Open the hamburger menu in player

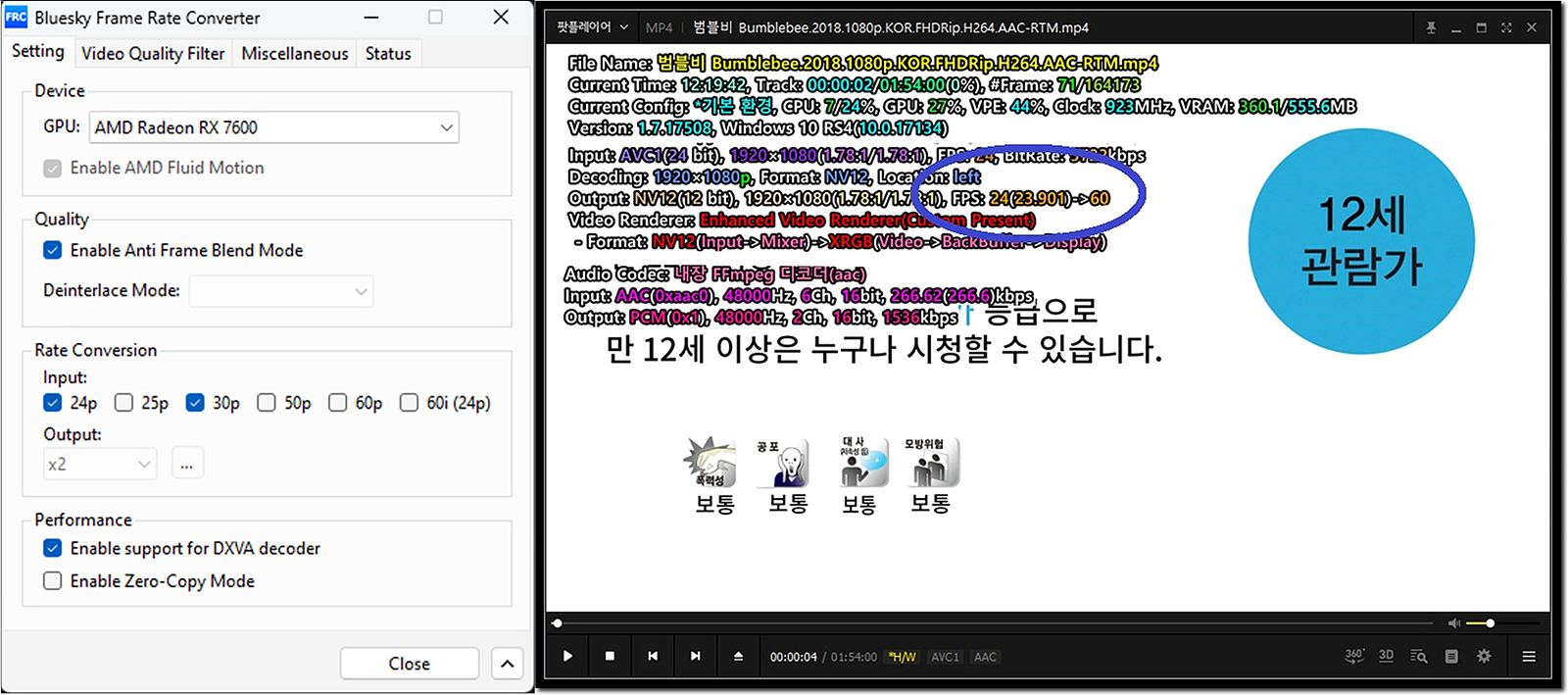click(1528, 657)
